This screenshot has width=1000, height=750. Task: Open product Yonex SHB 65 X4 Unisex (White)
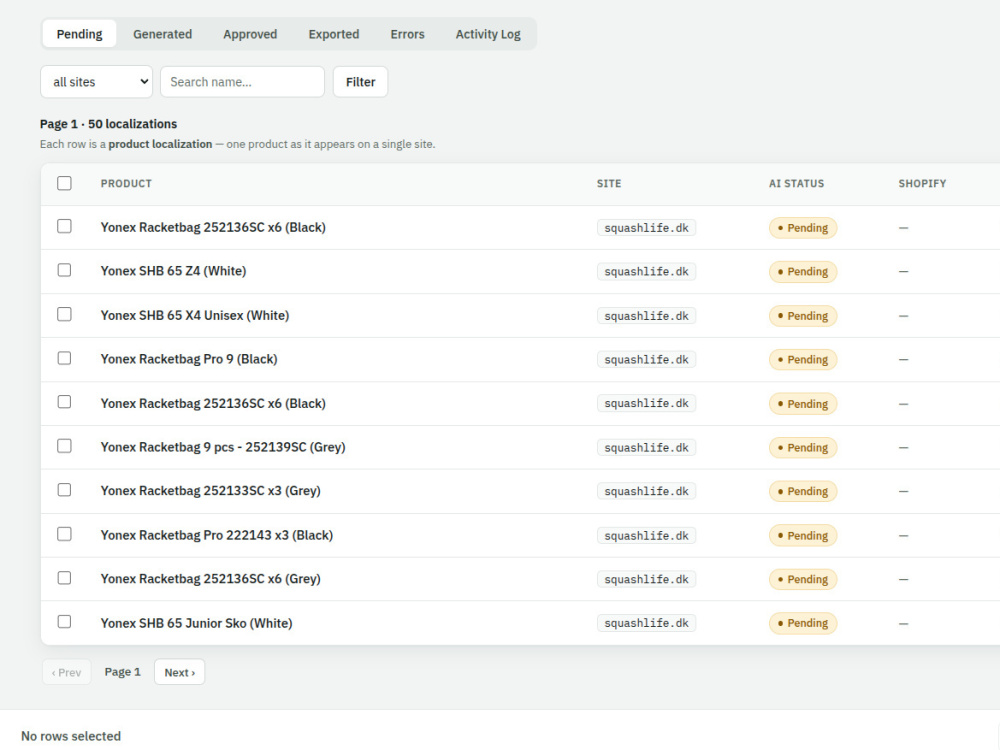[195, 315]
